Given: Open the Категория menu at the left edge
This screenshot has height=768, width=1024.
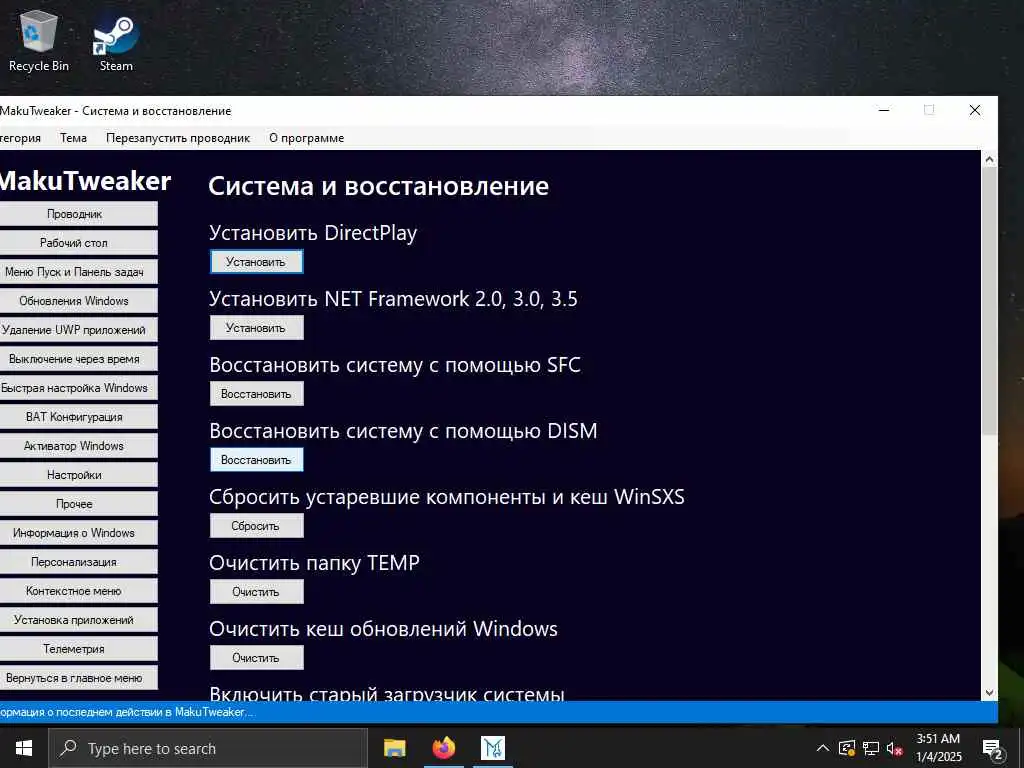Looking at the screenshot, I should 20,138.
